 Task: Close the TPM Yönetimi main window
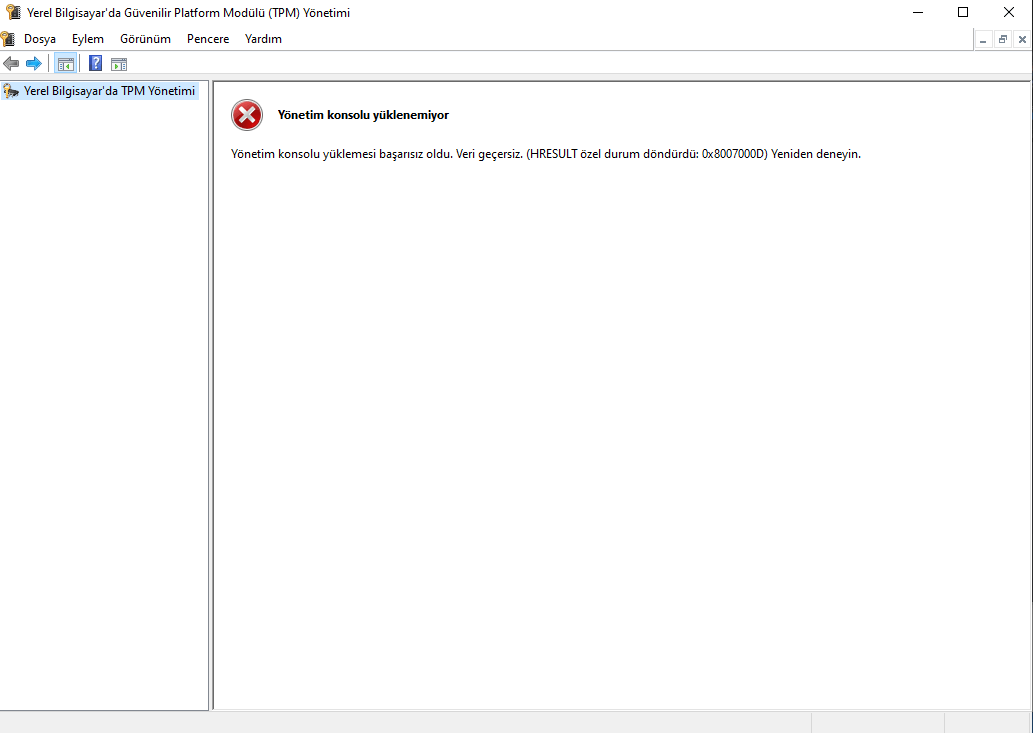pos(1009,13)
